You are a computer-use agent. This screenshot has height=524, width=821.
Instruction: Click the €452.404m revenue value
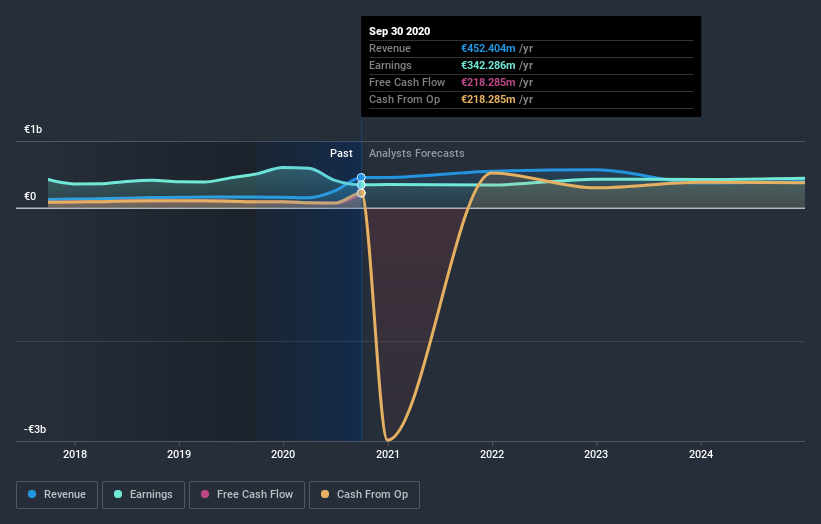[x=488, y=48]
